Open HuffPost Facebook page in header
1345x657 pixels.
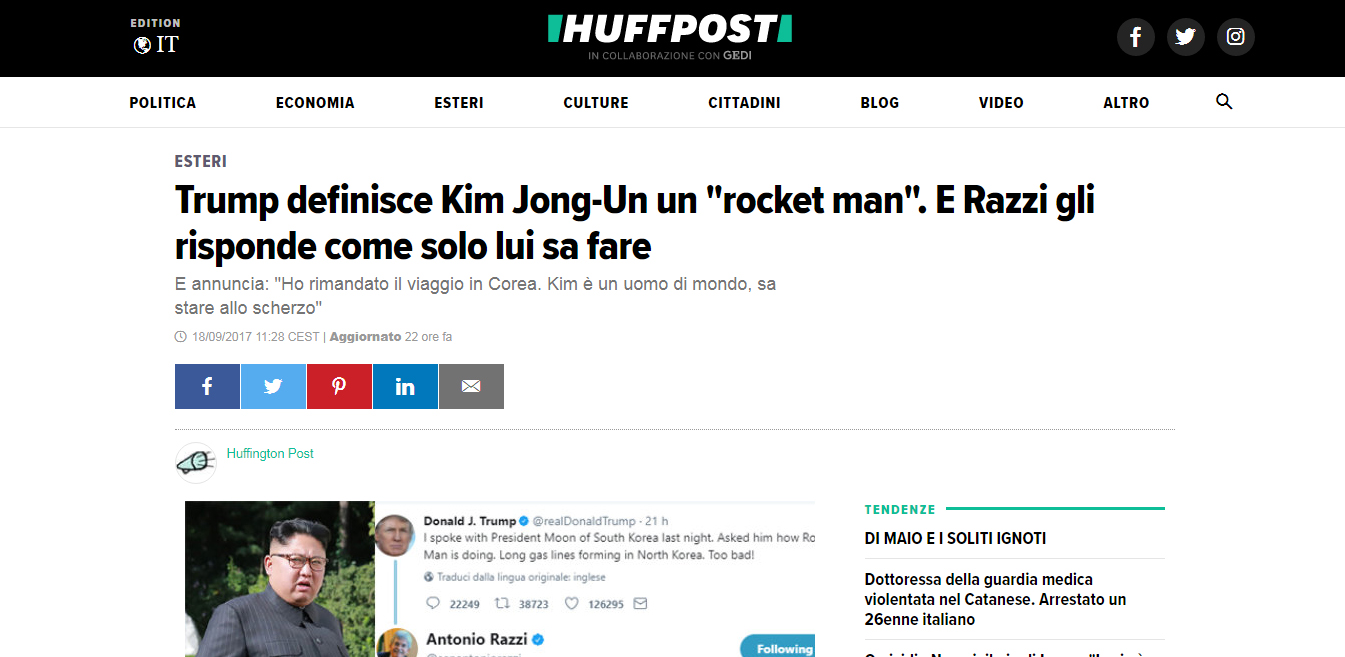1136,37
